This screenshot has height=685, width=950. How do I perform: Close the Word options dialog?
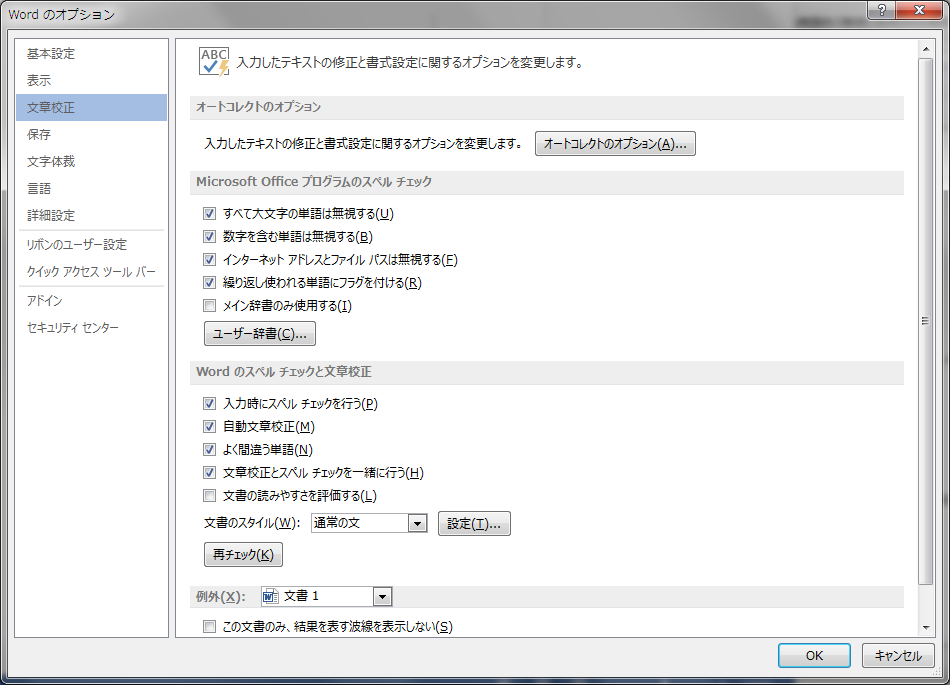coord(917,10)
